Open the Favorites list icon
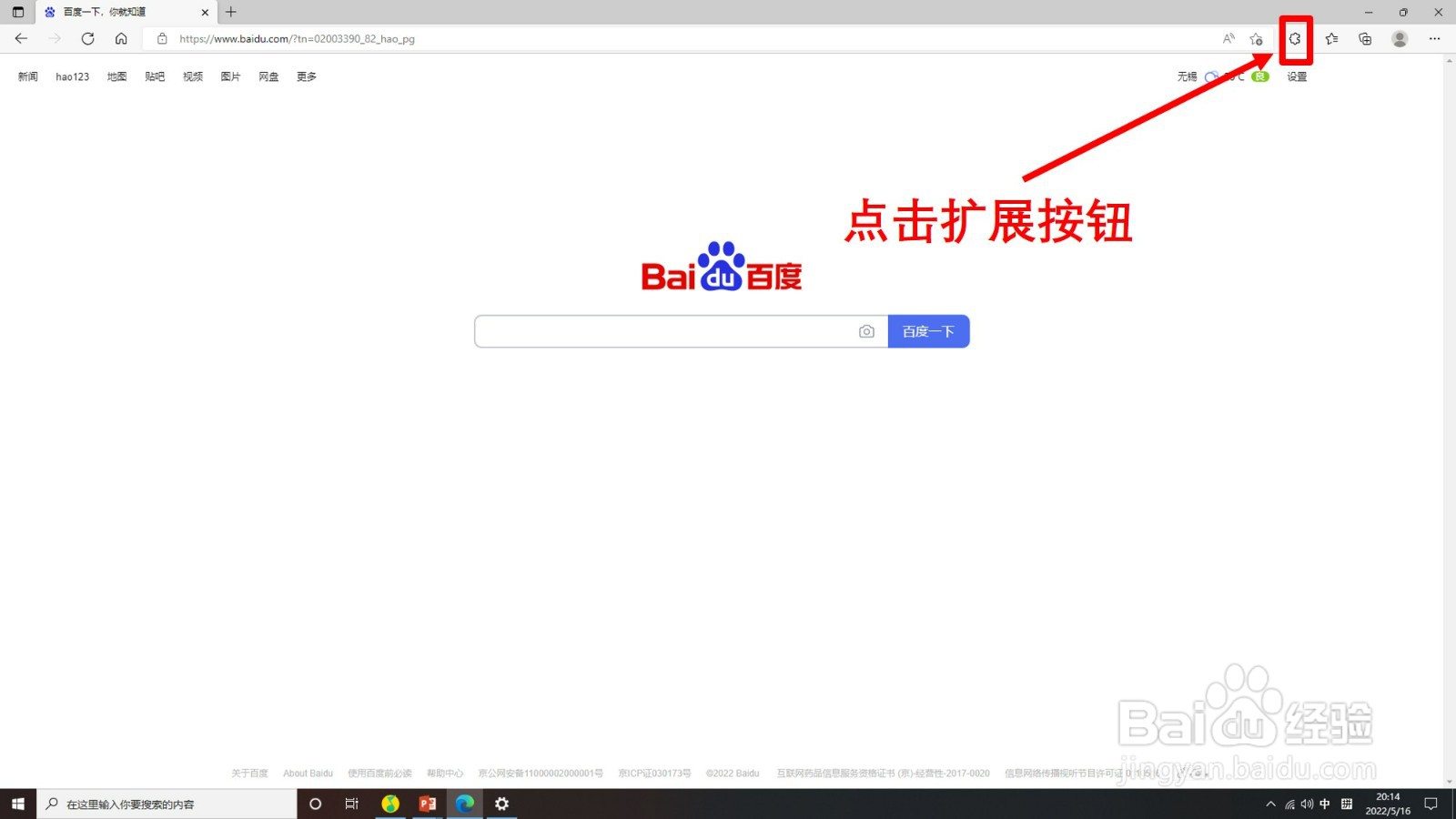This screenshot has height=819, width=1456. pos(1331,38)
